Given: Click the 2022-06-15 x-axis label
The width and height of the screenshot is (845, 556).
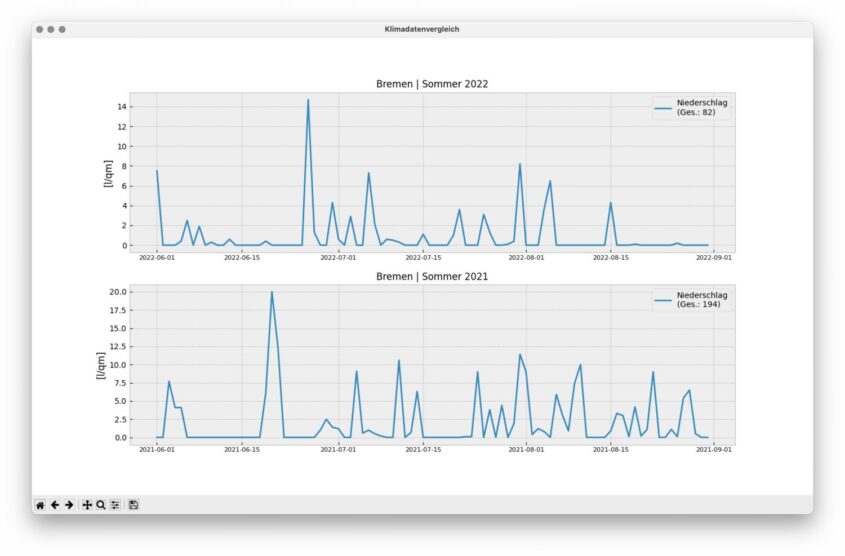Looking at the screenshot, I should pyautogui.click(x=242, y=258).
